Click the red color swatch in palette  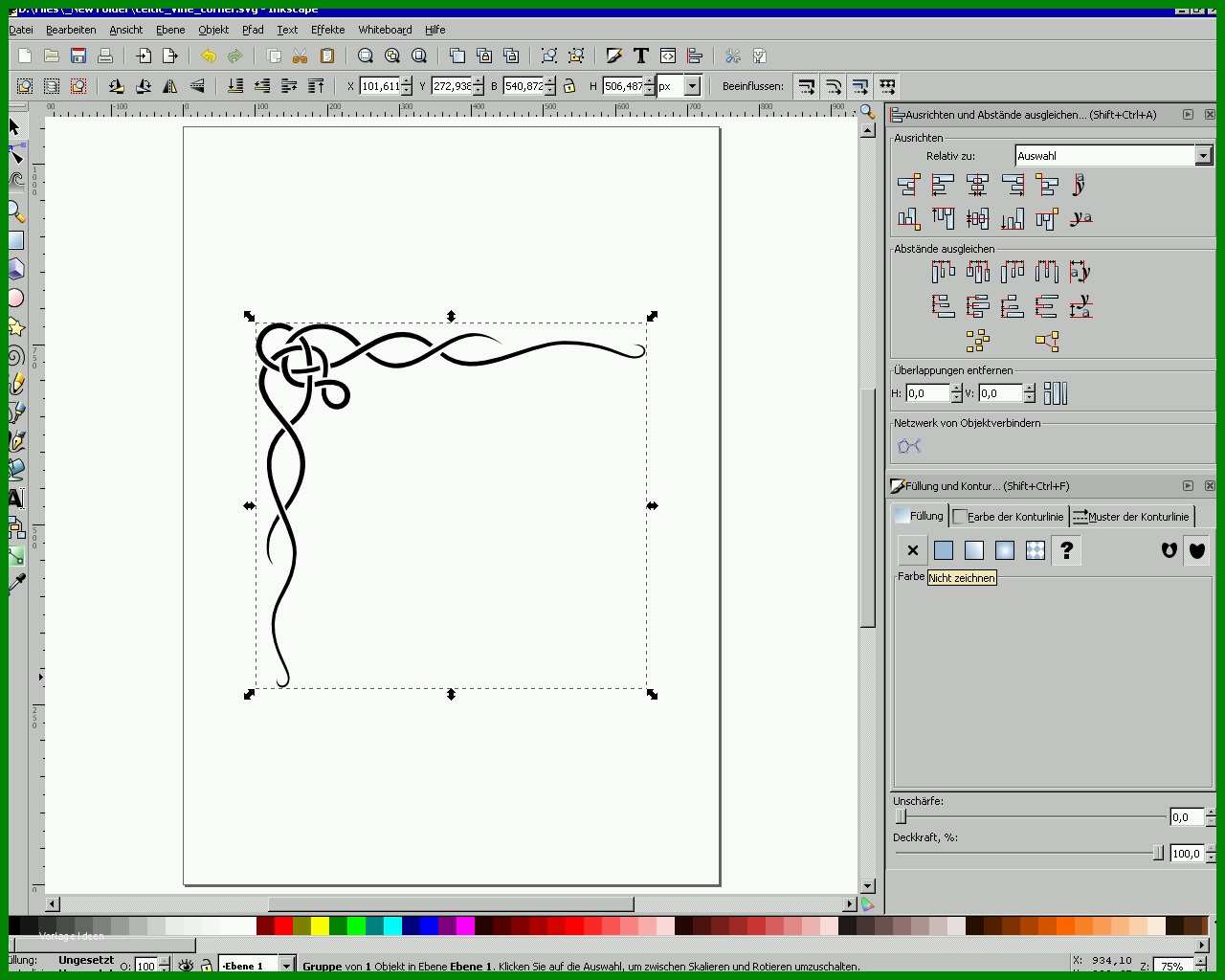point(283,925)
